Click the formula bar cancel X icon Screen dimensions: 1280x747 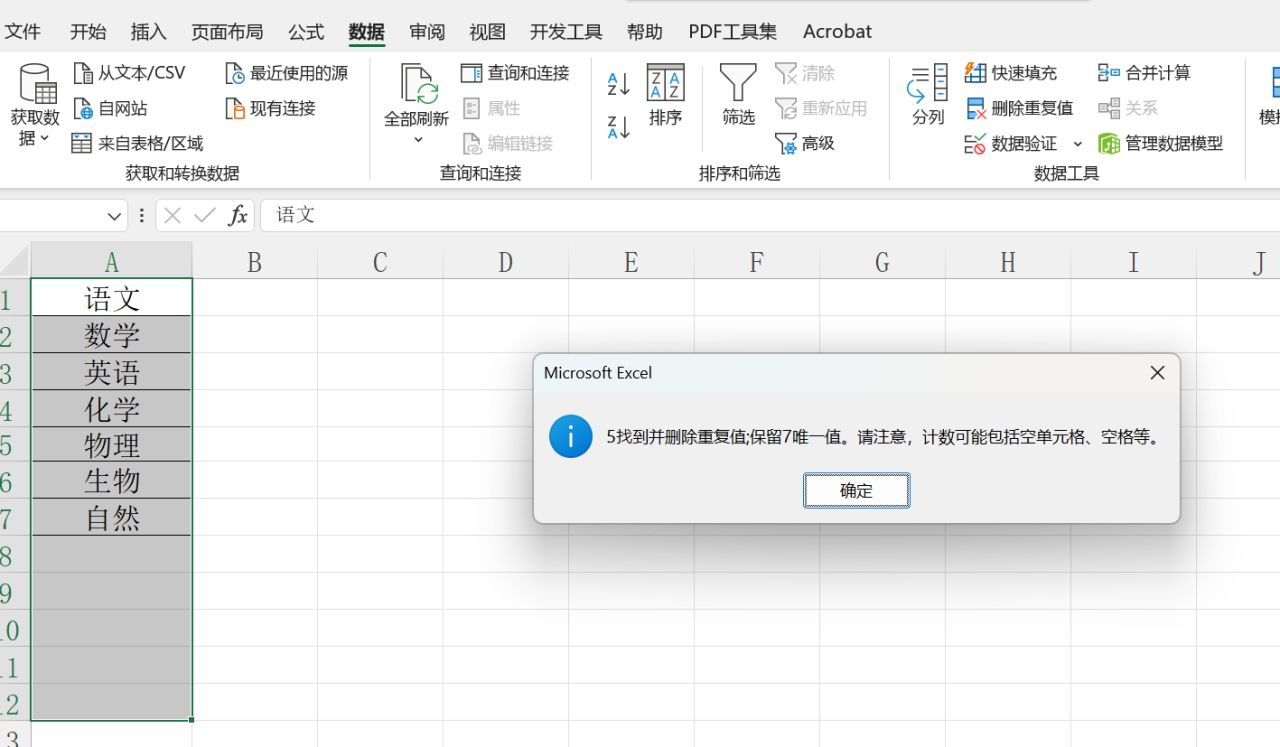[172, 215]
